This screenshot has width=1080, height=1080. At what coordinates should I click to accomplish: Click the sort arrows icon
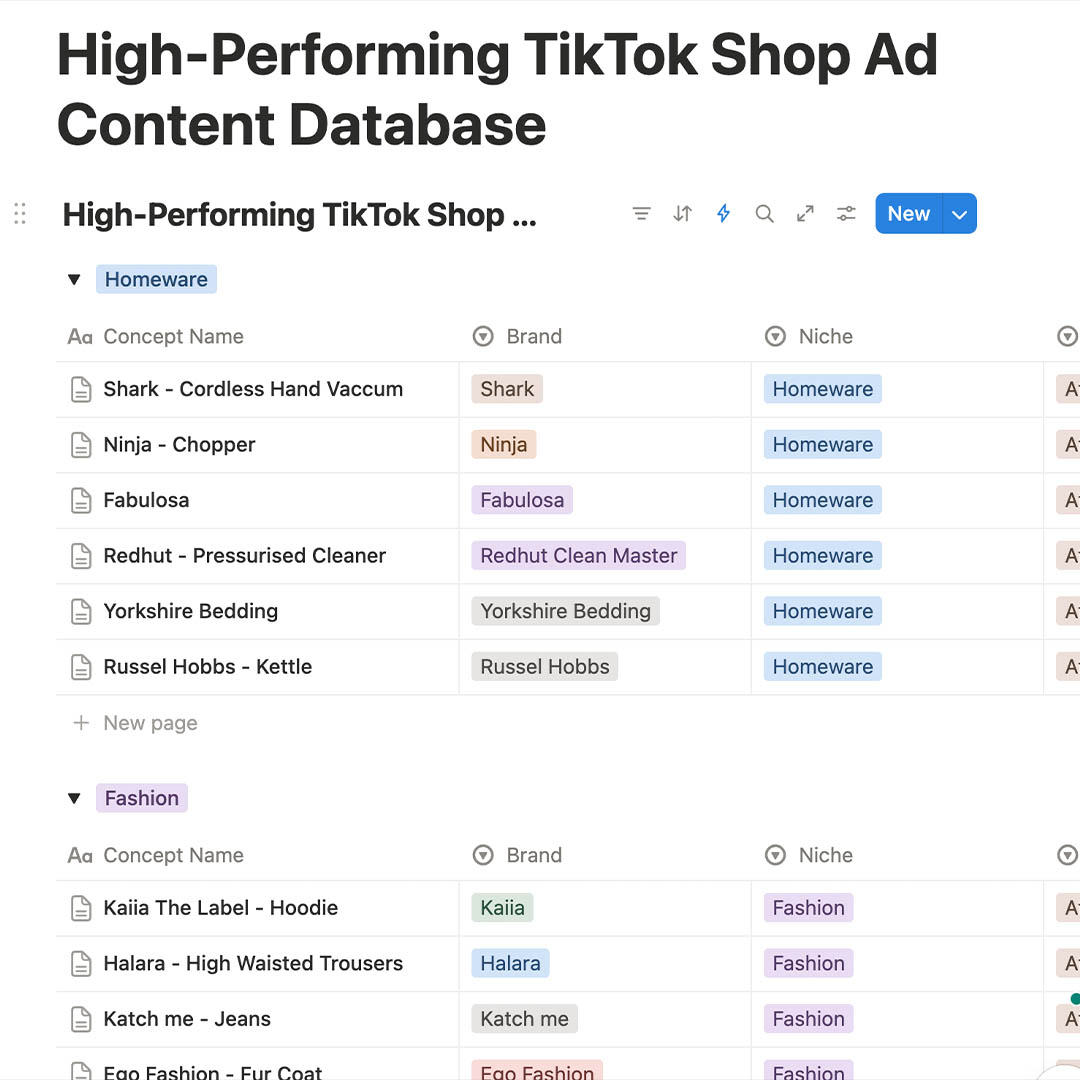[x=682, y=214]
